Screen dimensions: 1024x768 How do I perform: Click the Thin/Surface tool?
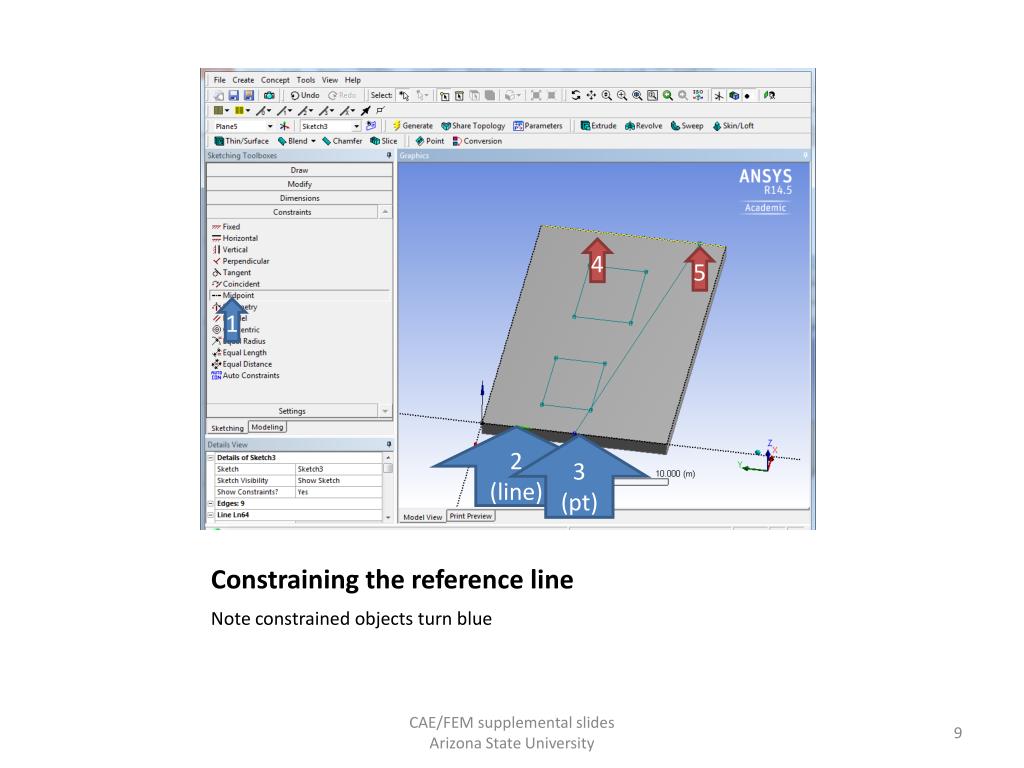242,141
